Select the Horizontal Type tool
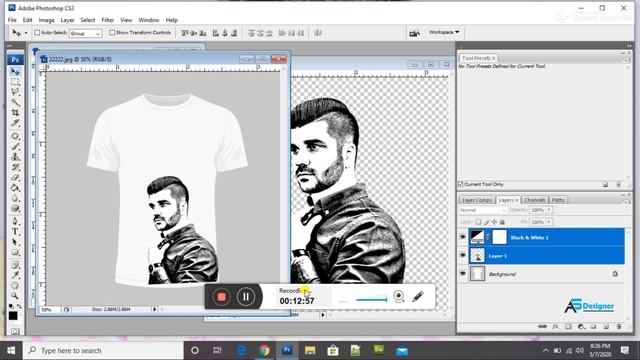 [x=15, y=231]
